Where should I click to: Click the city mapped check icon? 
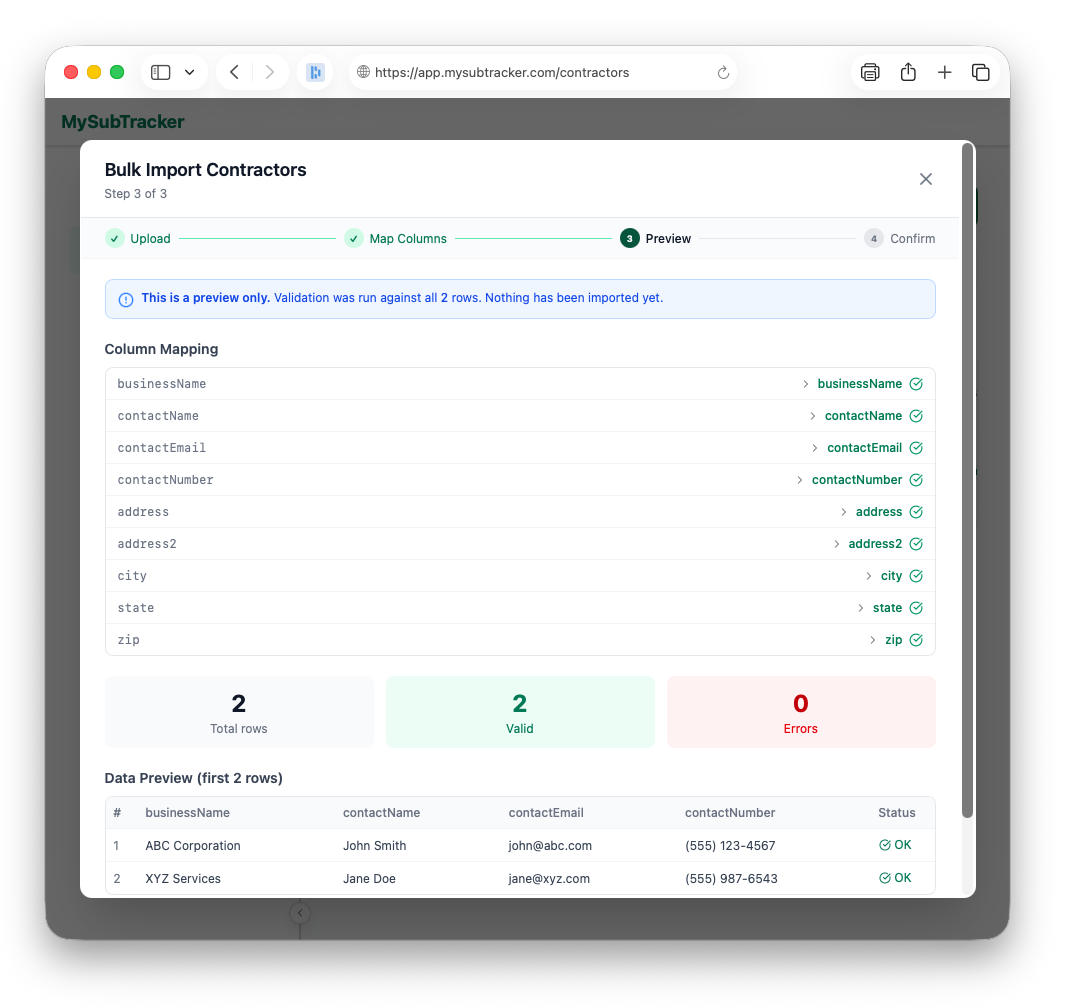point(916,577)
